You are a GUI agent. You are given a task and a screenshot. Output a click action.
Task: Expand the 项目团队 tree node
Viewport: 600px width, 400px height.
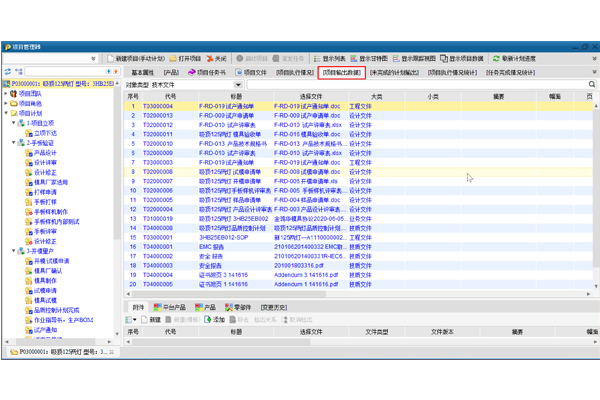[x=6, y=93]
